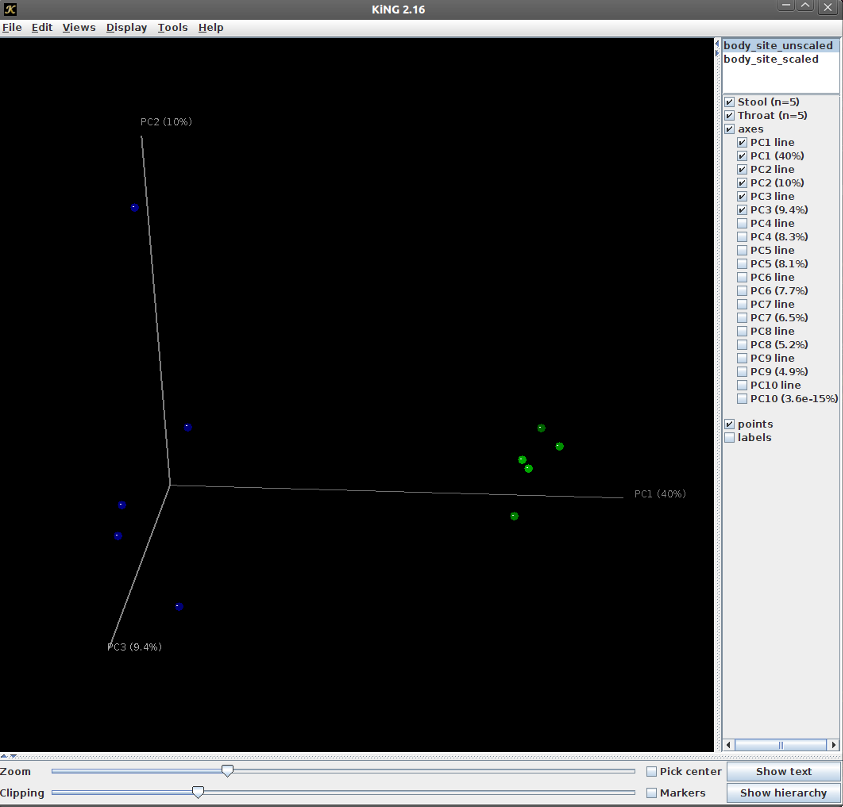Enable PC5 (8.1%) checkbox
Screen dimensions: 843x807
(742, 263)
